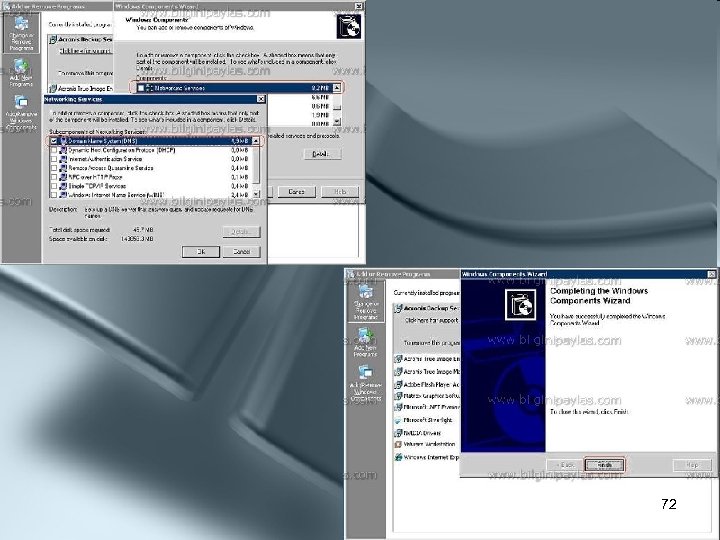Click the Windows Internet Explorer program icon
Screen dimensions: 720x540
(398, 457)
